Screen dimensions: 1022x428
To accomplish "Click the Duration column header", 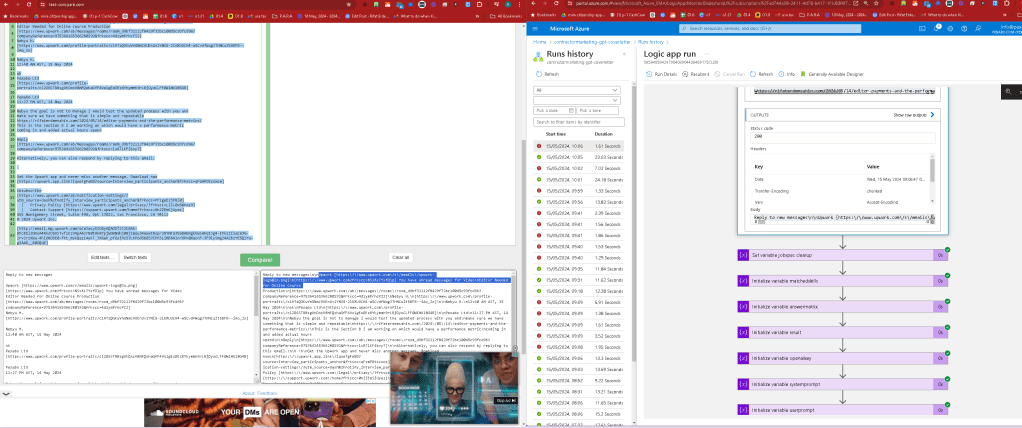I will 604,133.
